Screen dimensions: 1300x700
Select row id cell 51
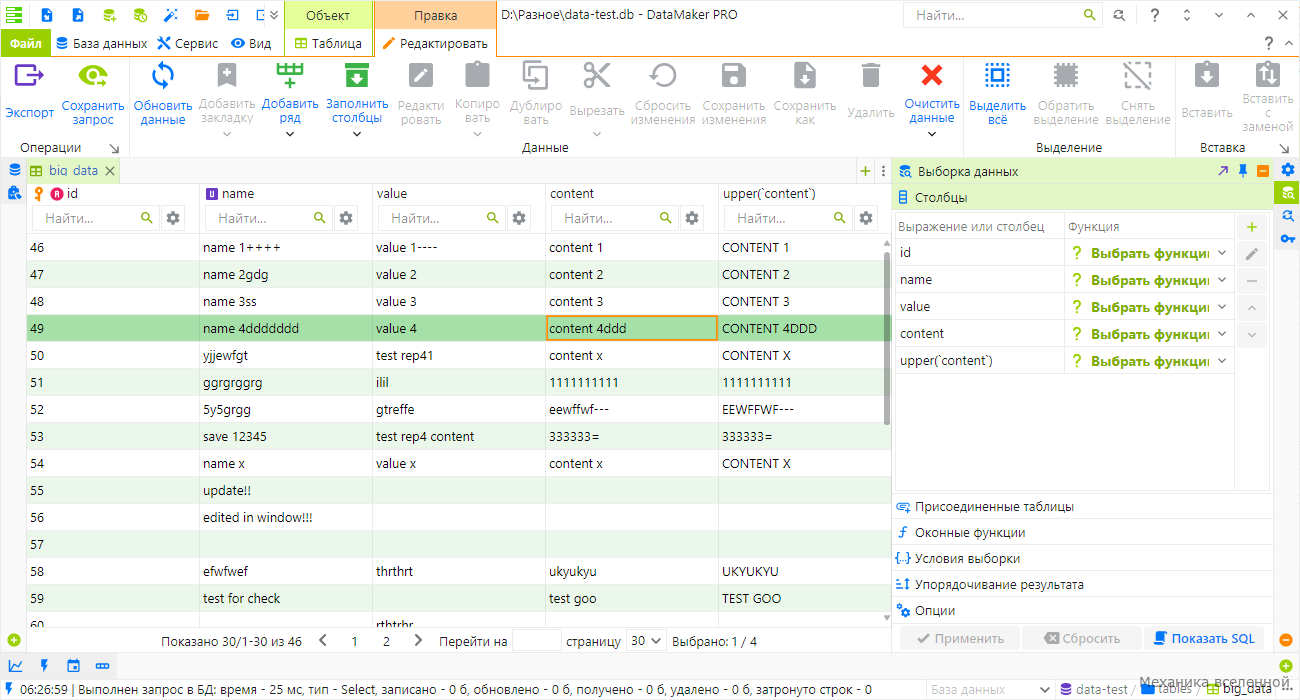pos(113,382)
